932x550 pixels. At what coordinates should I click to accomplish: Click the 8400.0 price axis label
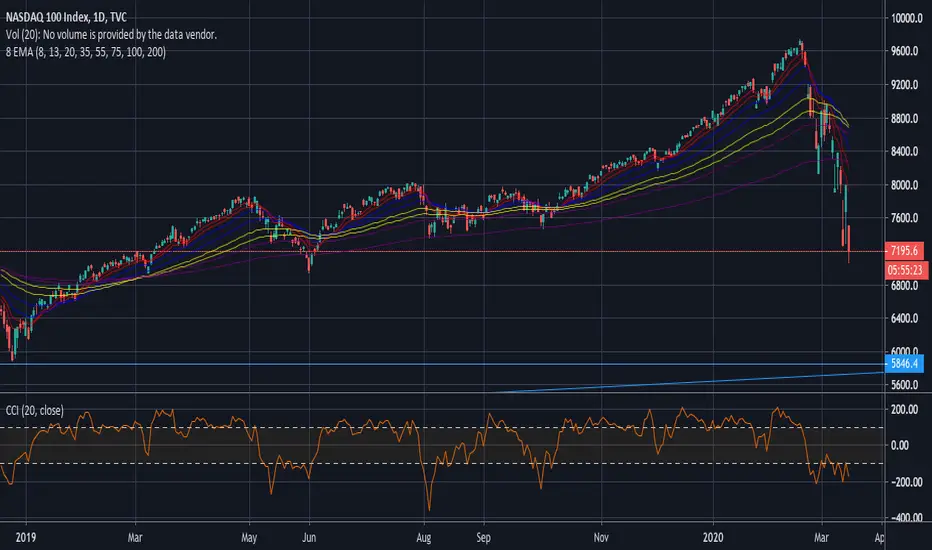pyautogui.click(x=904, y=151)
